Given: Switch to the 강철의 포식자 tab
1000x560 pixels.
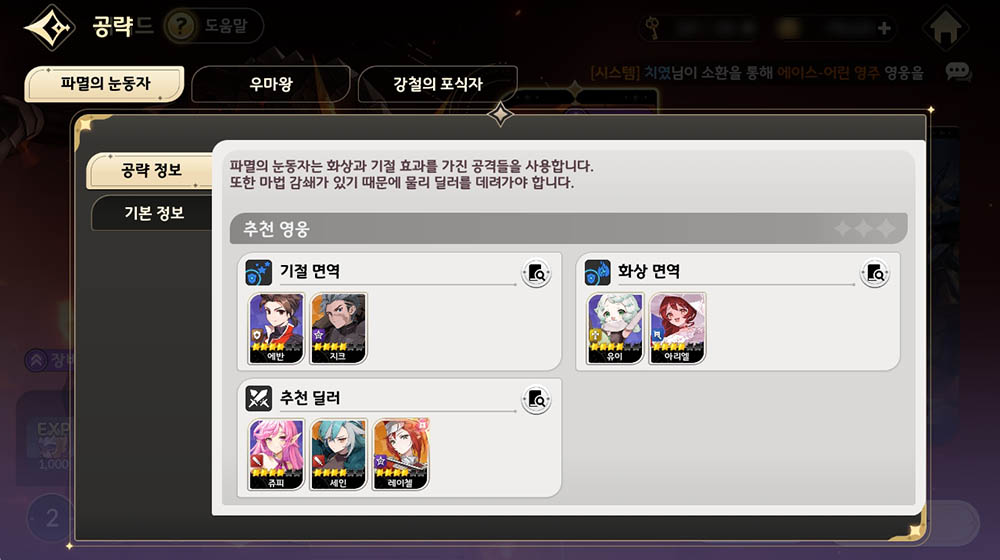Looking at the screenshot, I should coord(438,84).
